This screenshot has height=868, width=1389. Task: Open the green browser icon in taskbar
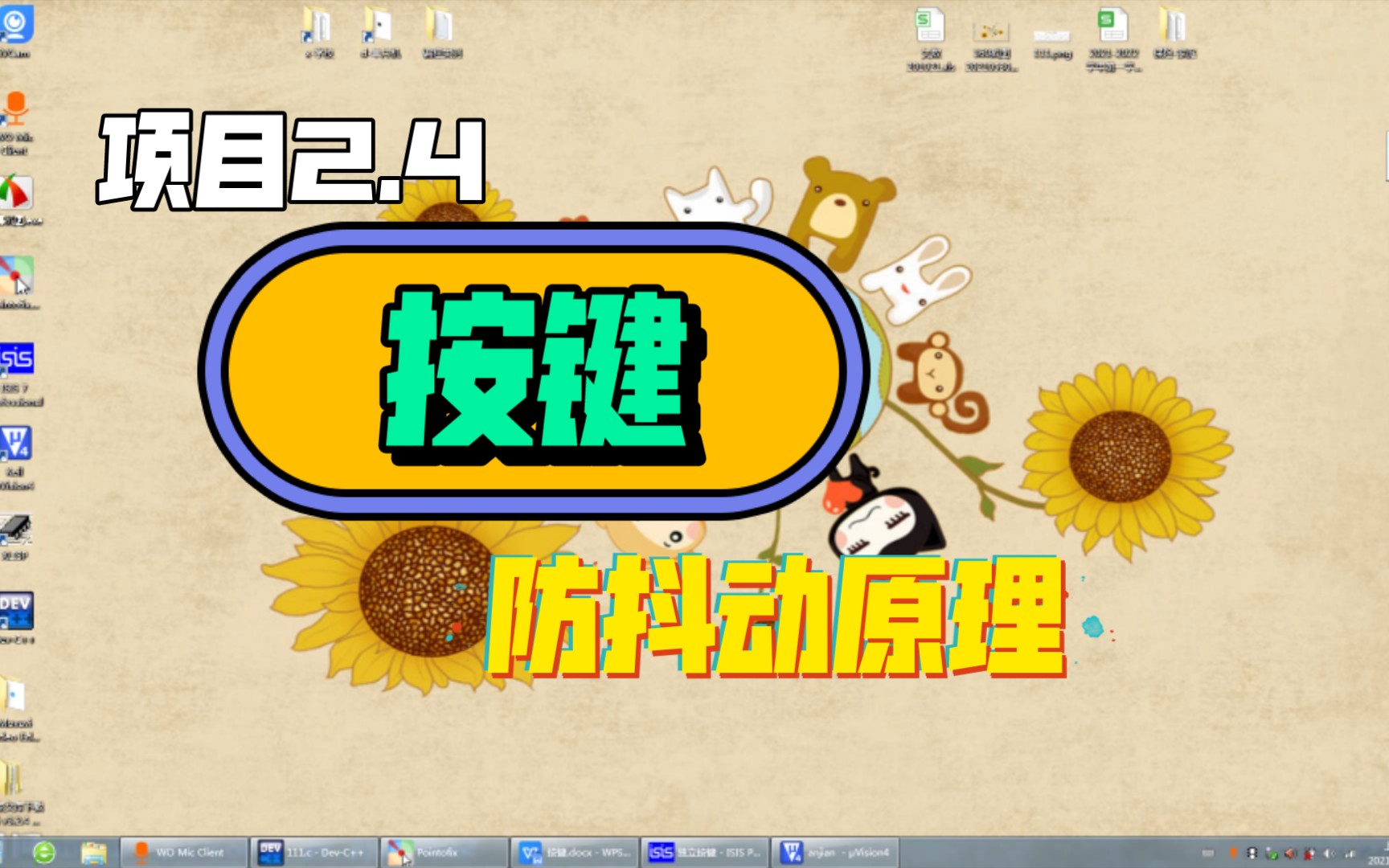click(44, 853)
